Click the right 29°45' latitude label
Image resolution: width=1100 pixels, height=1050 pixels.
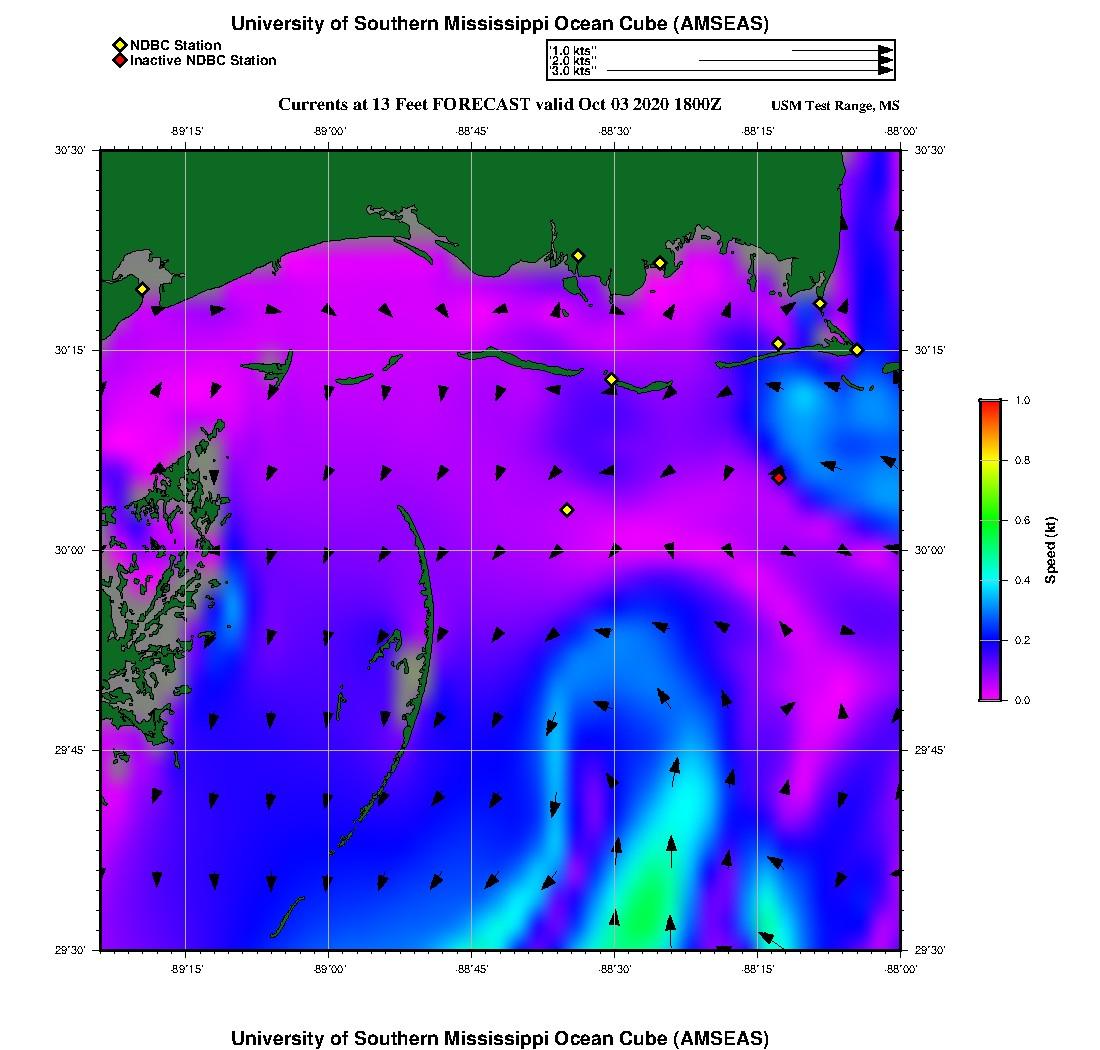[x=930, y=751]
